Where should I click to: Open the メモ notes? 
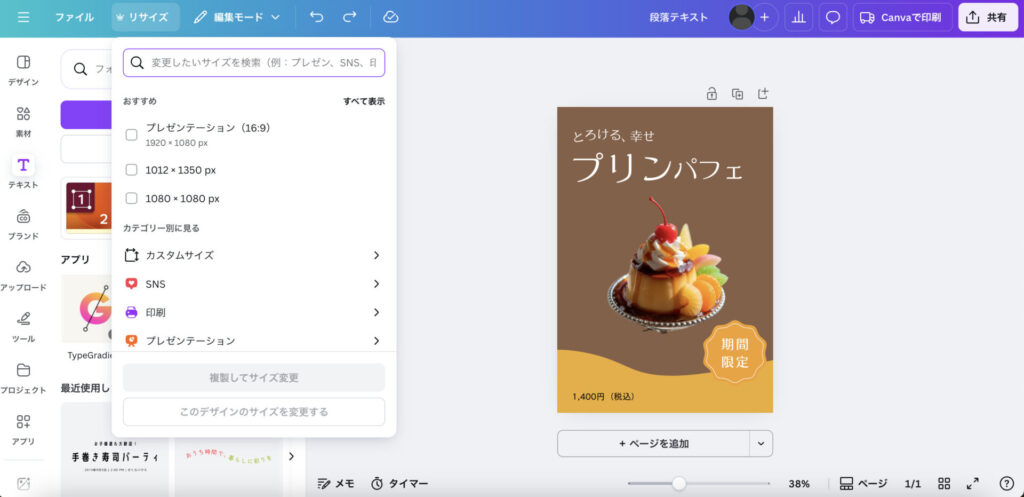coord(336,483)
